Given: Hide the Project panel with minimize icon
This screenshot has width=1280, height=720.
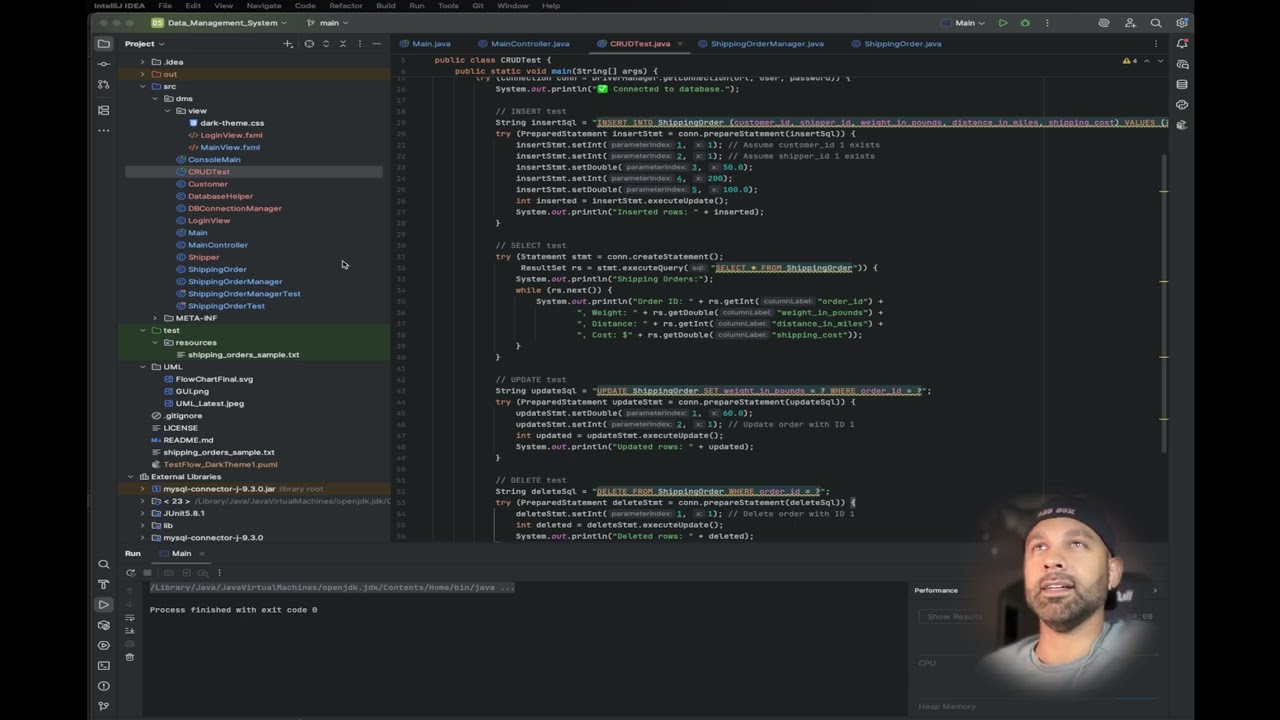Looking at the screenshot, I should [x=376, y=44].
